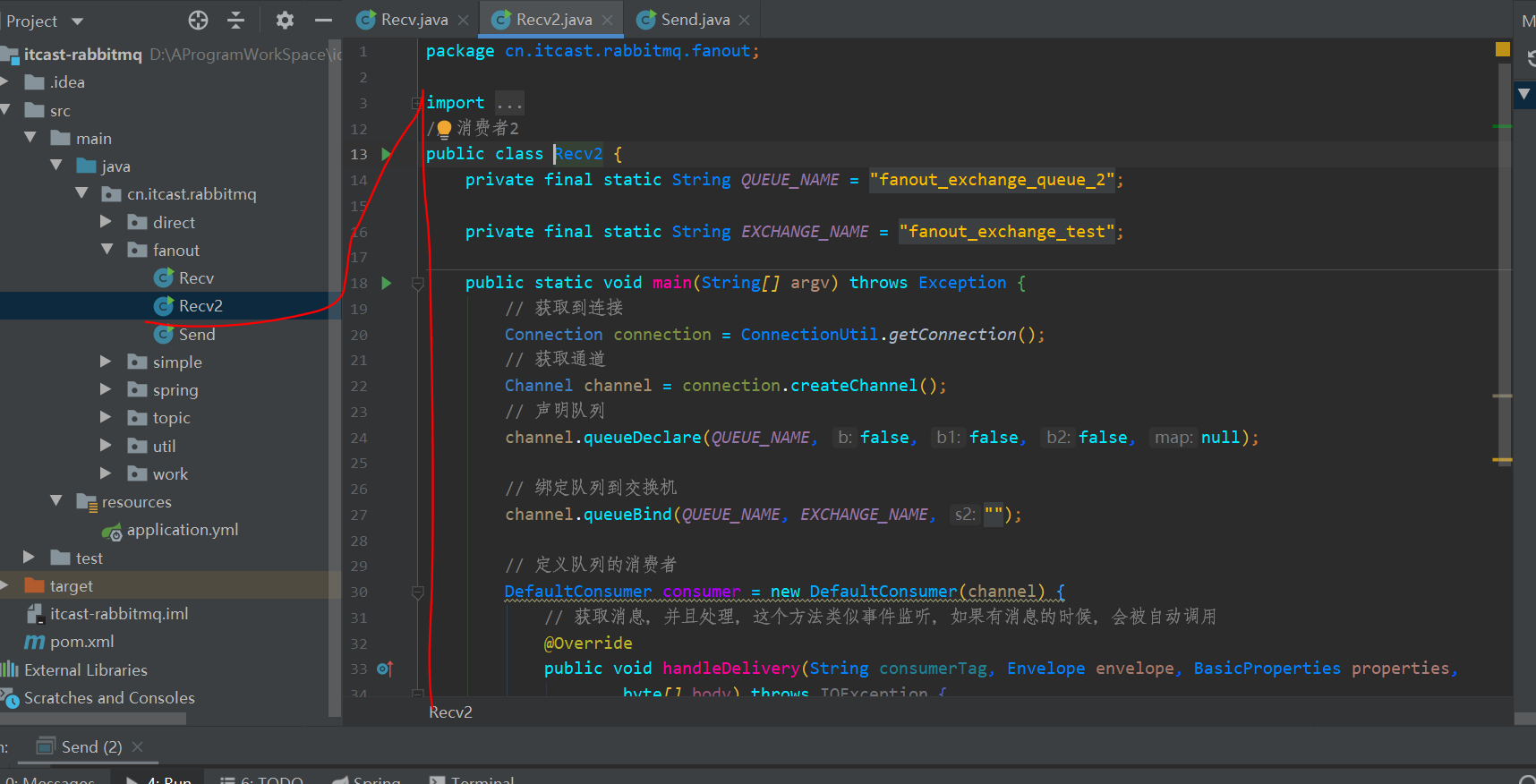Open the Project view dropdown

click(77, 21)
